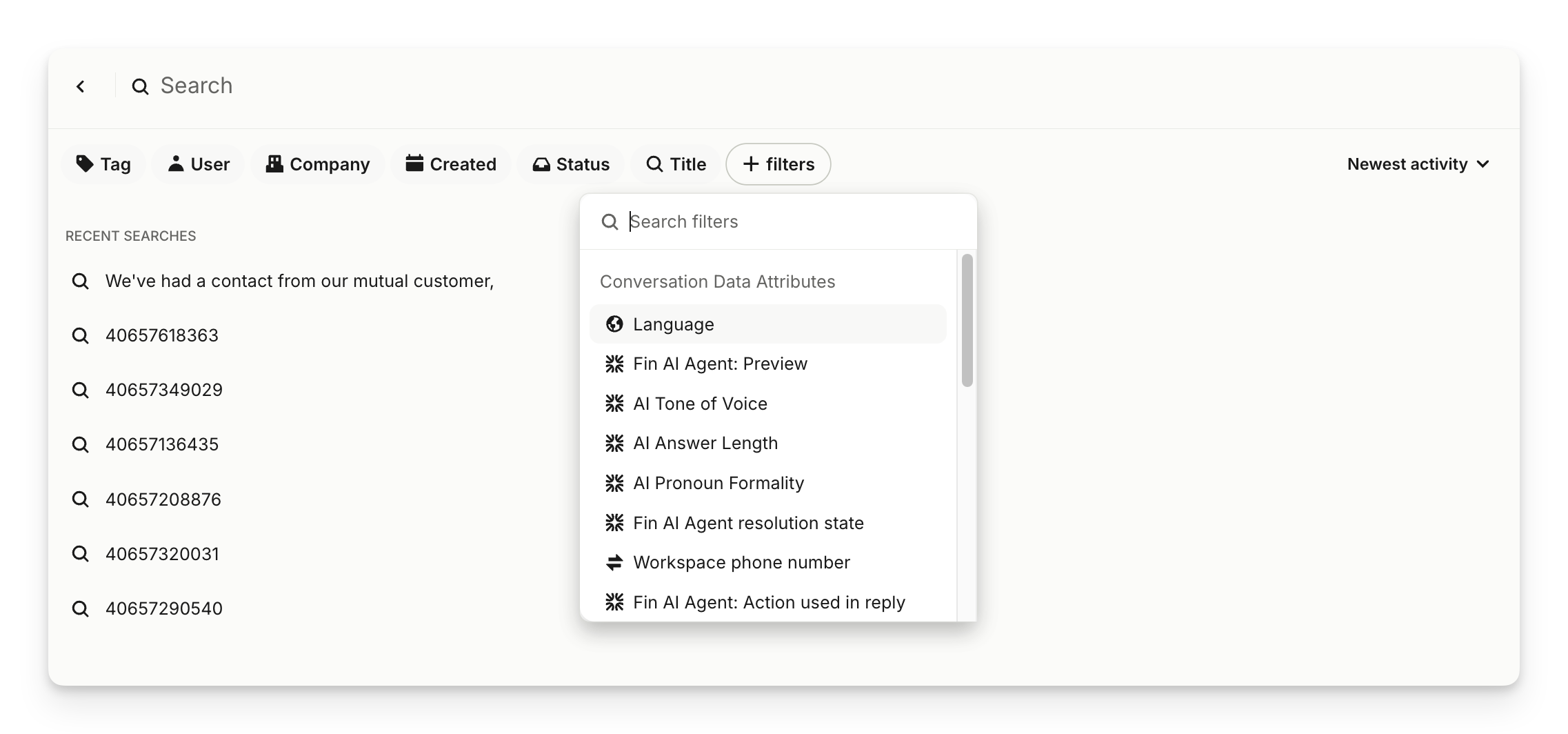The image size is (1568, 734).
Task: Click the back arrow icon
Action: (x=81, y=86)
